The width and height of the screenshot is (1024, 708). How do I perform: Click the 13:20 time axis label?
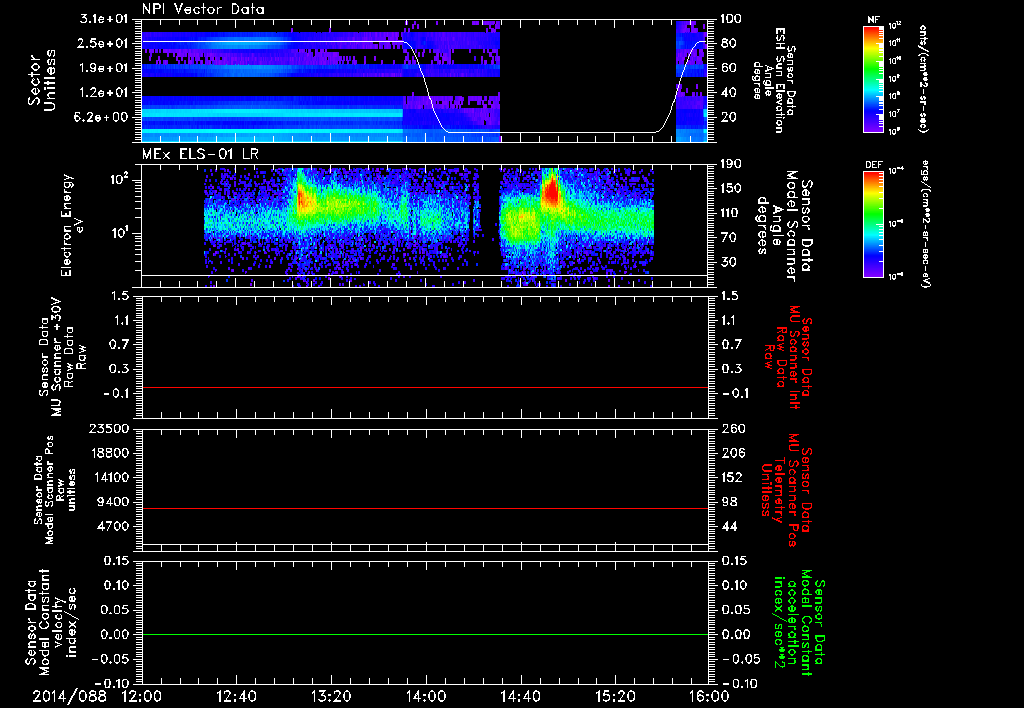pos(331,696)
